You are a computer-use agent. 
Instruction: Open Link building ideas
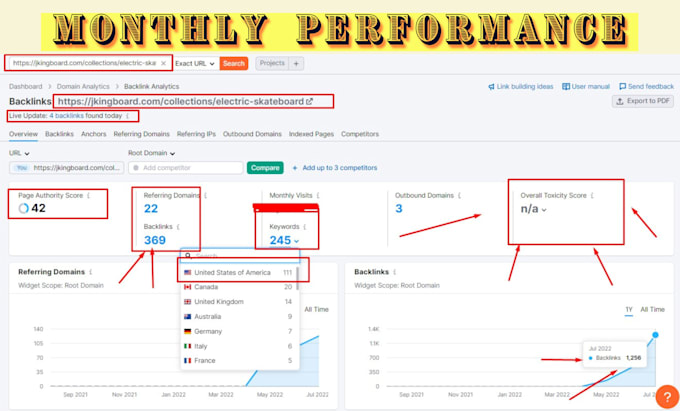coord(520,86)
